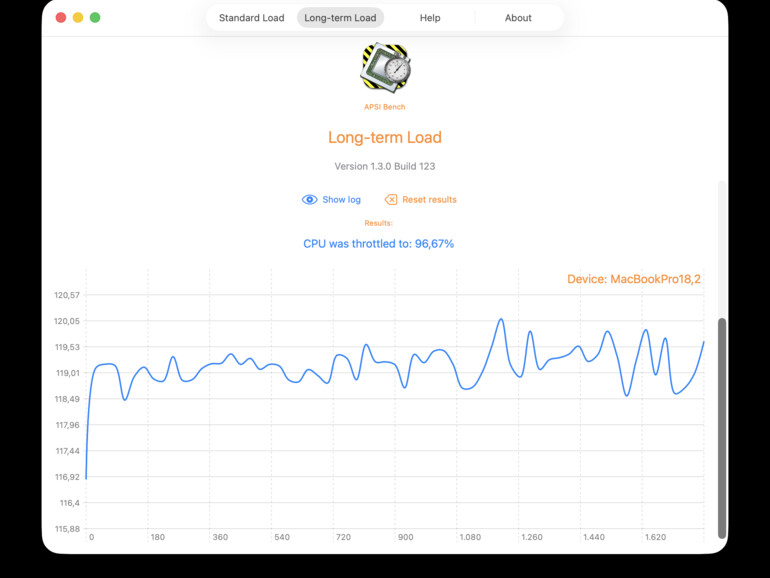Click the green fullscreen window button
The image size is (770, 578).
click(95, 18)
